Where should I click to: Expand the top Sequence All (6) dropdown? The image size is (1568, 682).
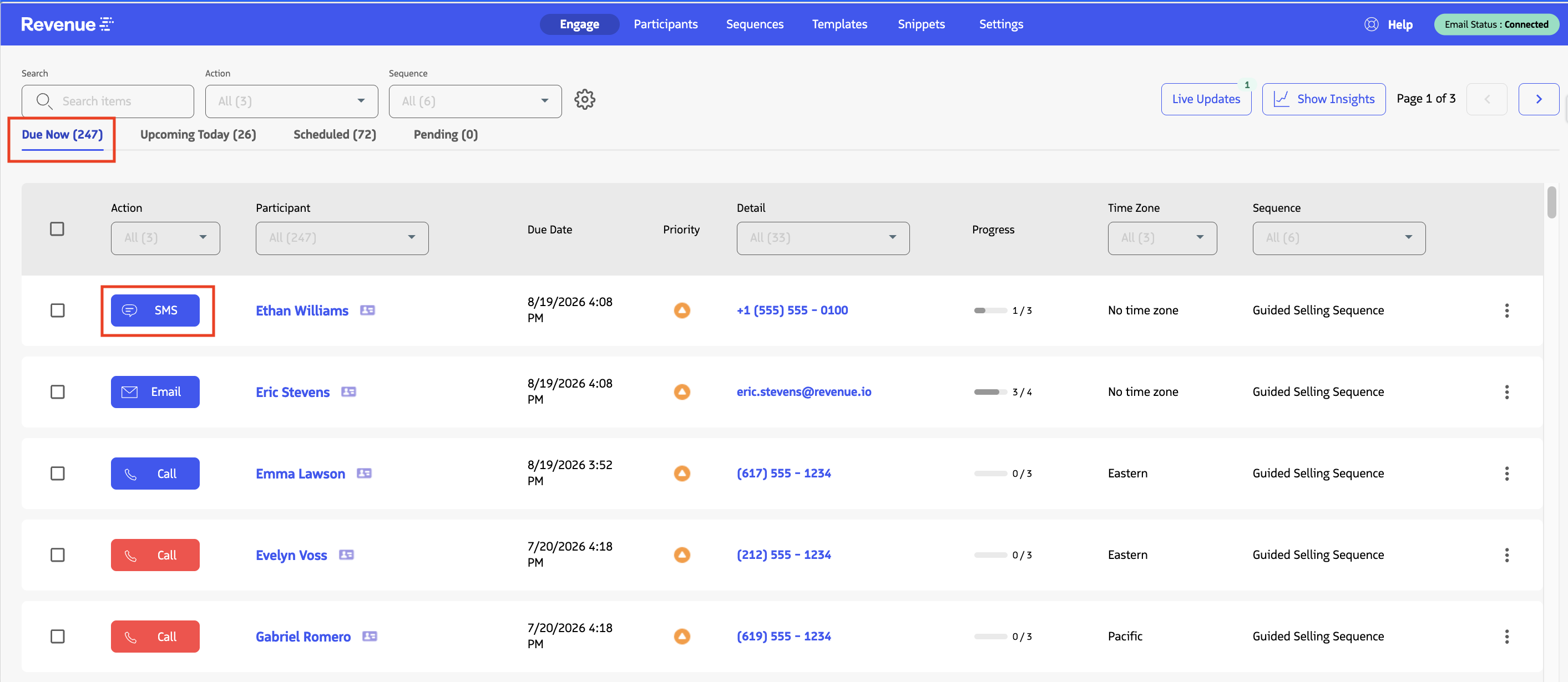pos(475,101)
